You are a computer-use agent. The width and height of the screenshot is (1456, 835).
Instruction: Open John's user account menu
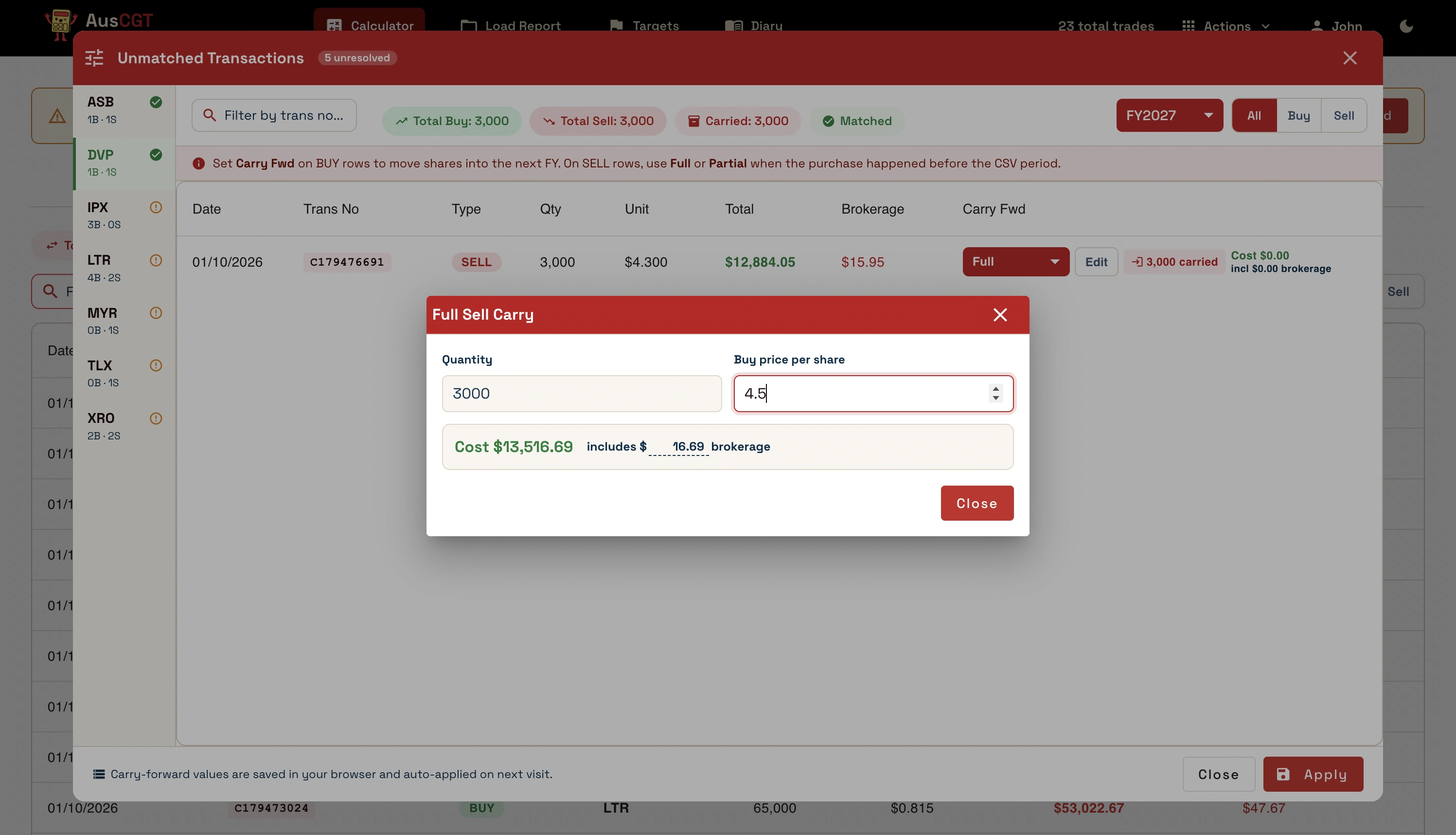(1336, 26)
